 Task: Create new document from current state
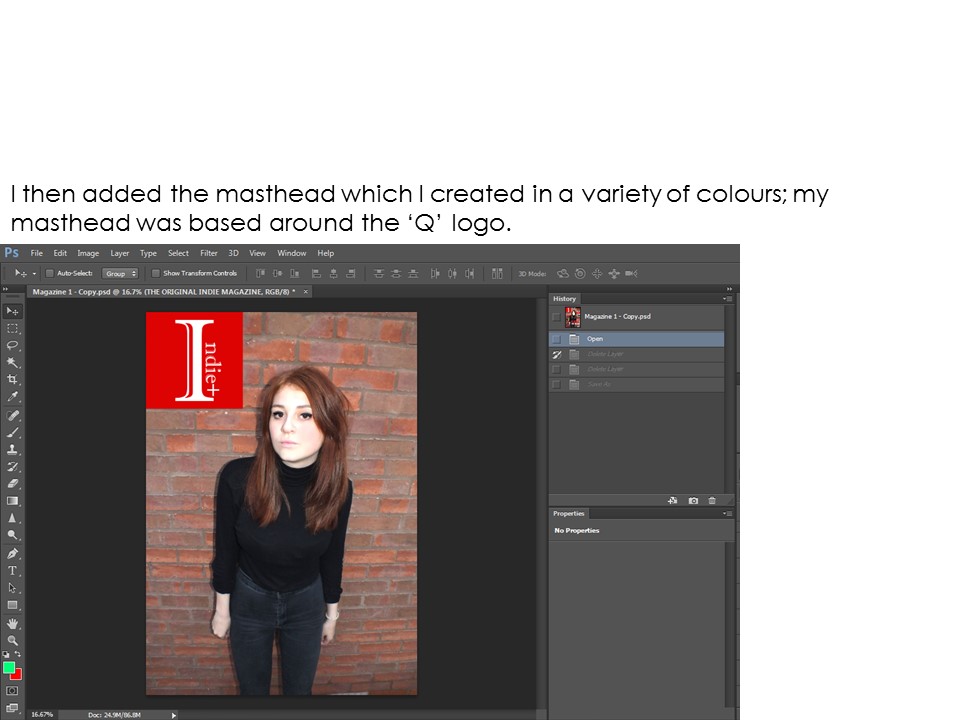pos(673,501)
